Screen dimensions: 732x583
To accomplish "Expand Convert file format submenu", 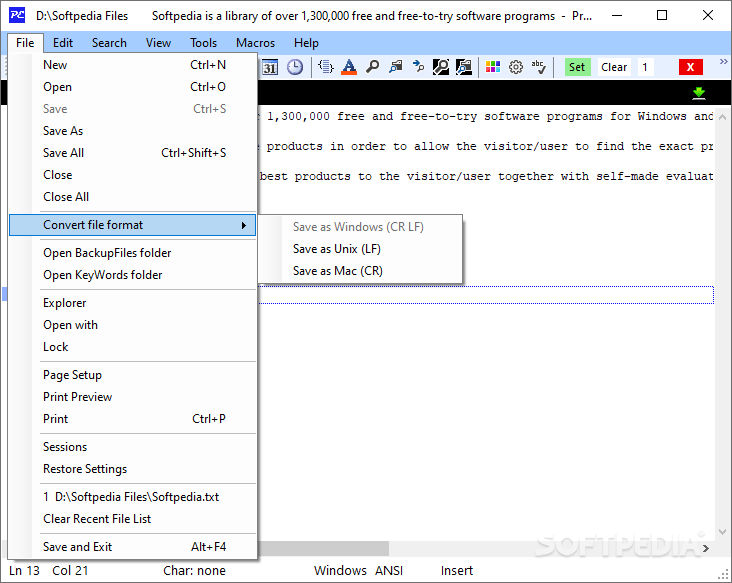I will [133, 225].
